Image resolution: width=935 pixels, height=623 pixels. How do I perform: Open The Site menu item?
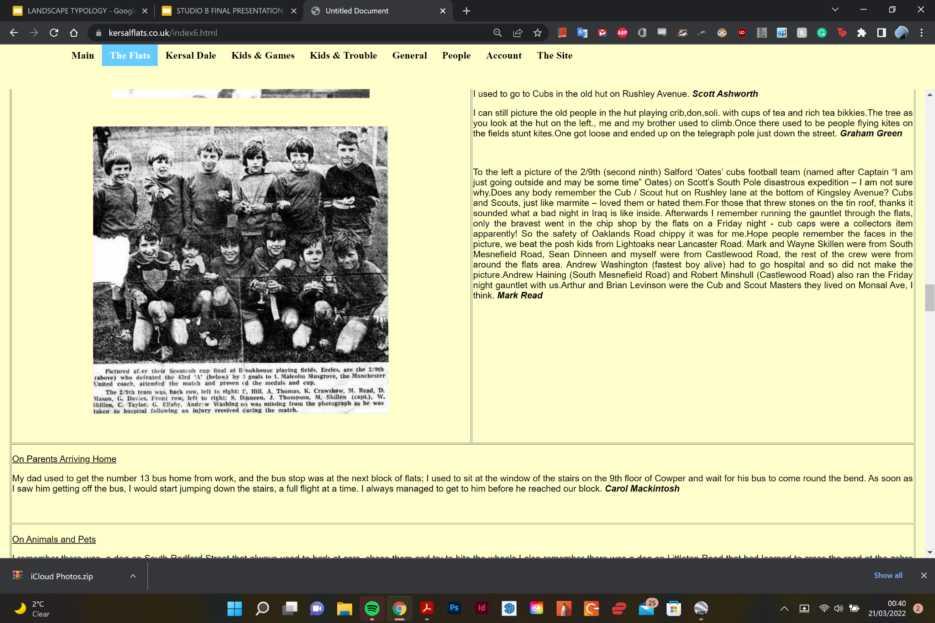point(555,55)
